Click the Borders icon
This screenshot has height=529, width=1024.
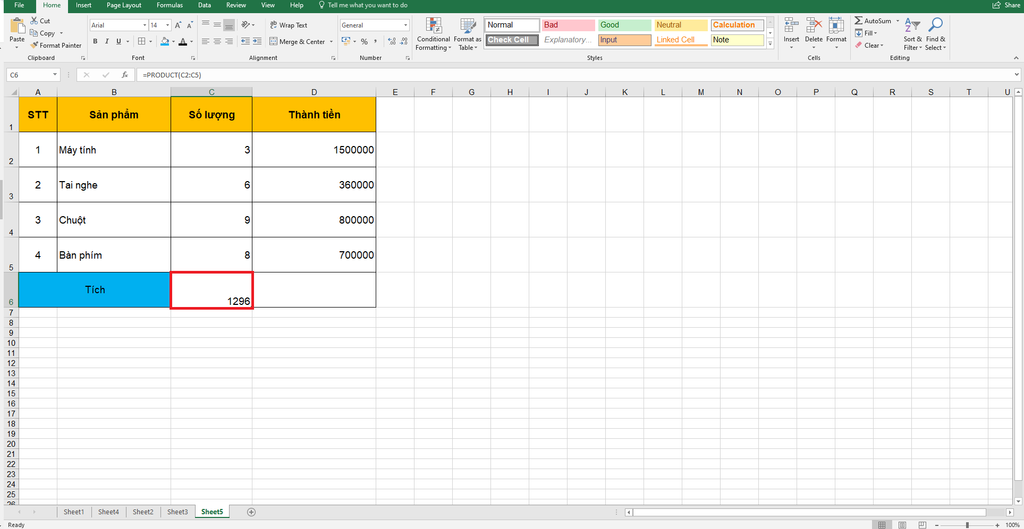coord(142,41)
